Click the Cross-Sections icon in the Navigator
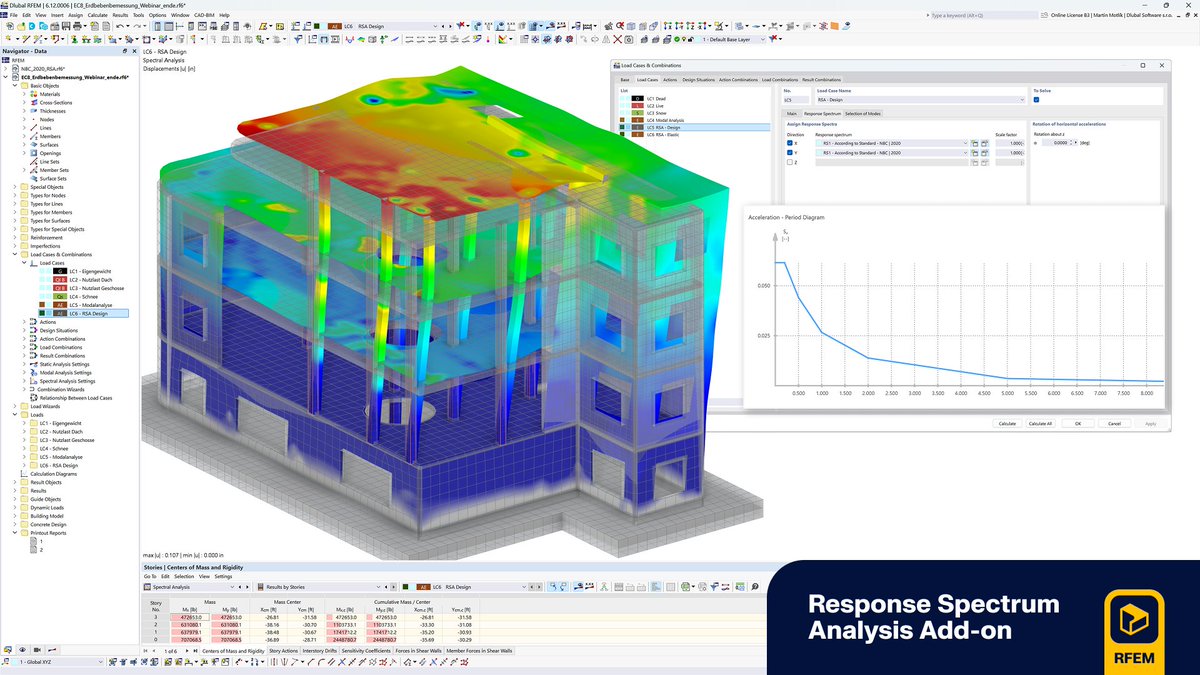The image size is (1200, 675). 34,102
